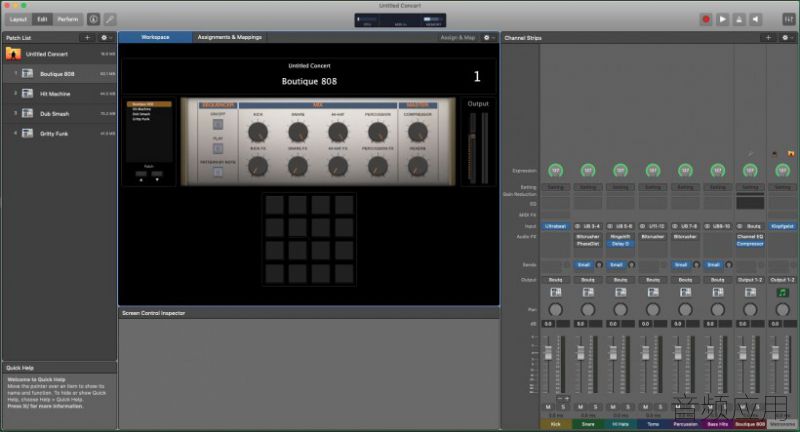Viewport: 800px width, 432px height.
Task: Click the COMPRESSOR master knob on 808 panel
Action: [x=418, y=133]
